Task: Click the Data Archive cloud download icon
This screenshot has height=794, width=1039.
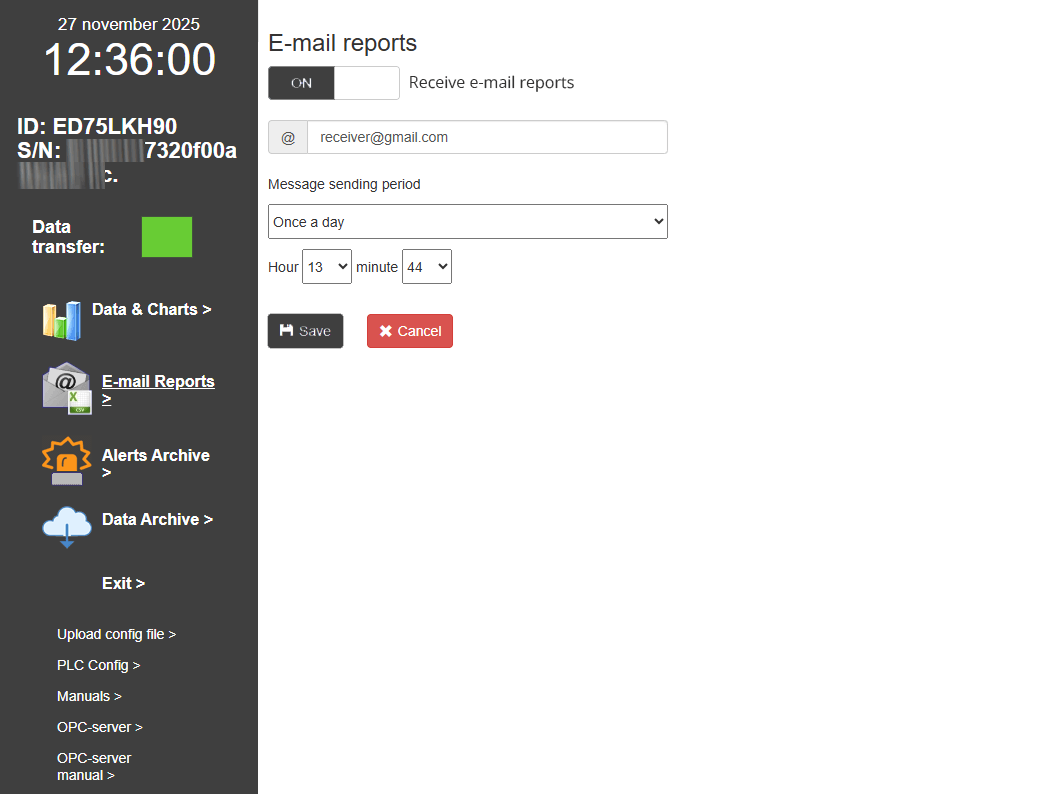Action: pos(67,526)
